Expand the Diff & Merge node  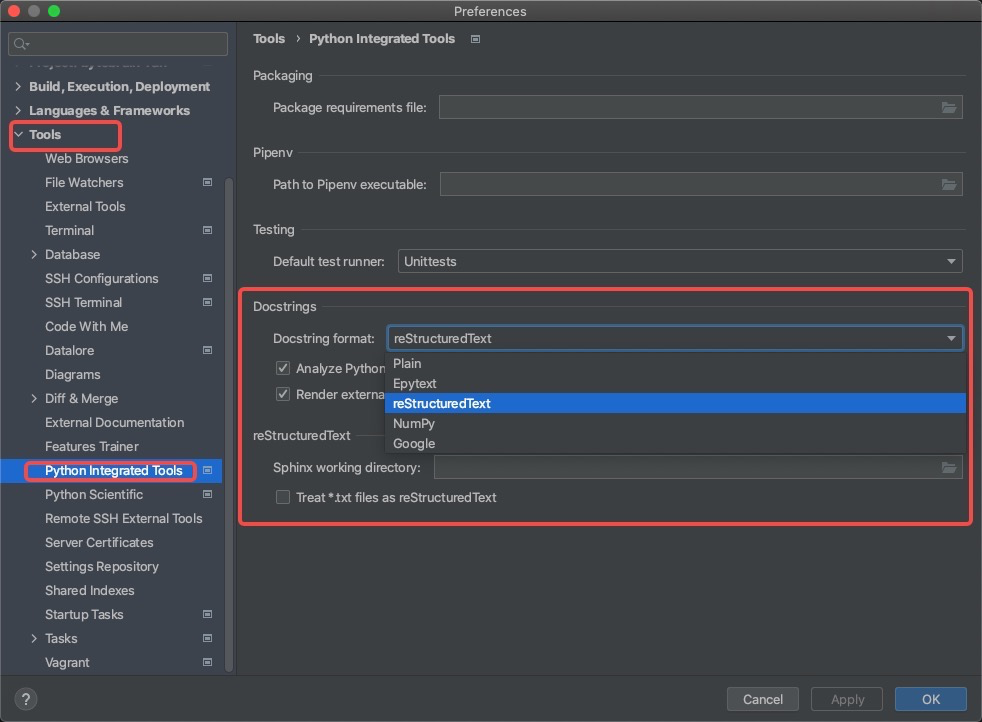[x=34, y=398]
